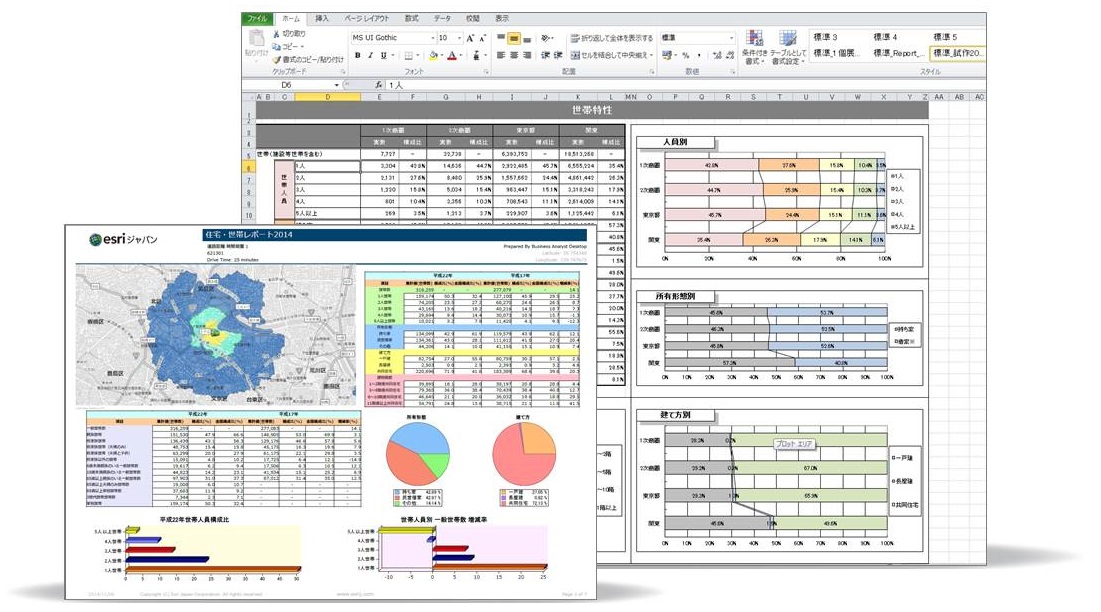
Task: Open the View (表示) tab
Action: pos(502,18)
